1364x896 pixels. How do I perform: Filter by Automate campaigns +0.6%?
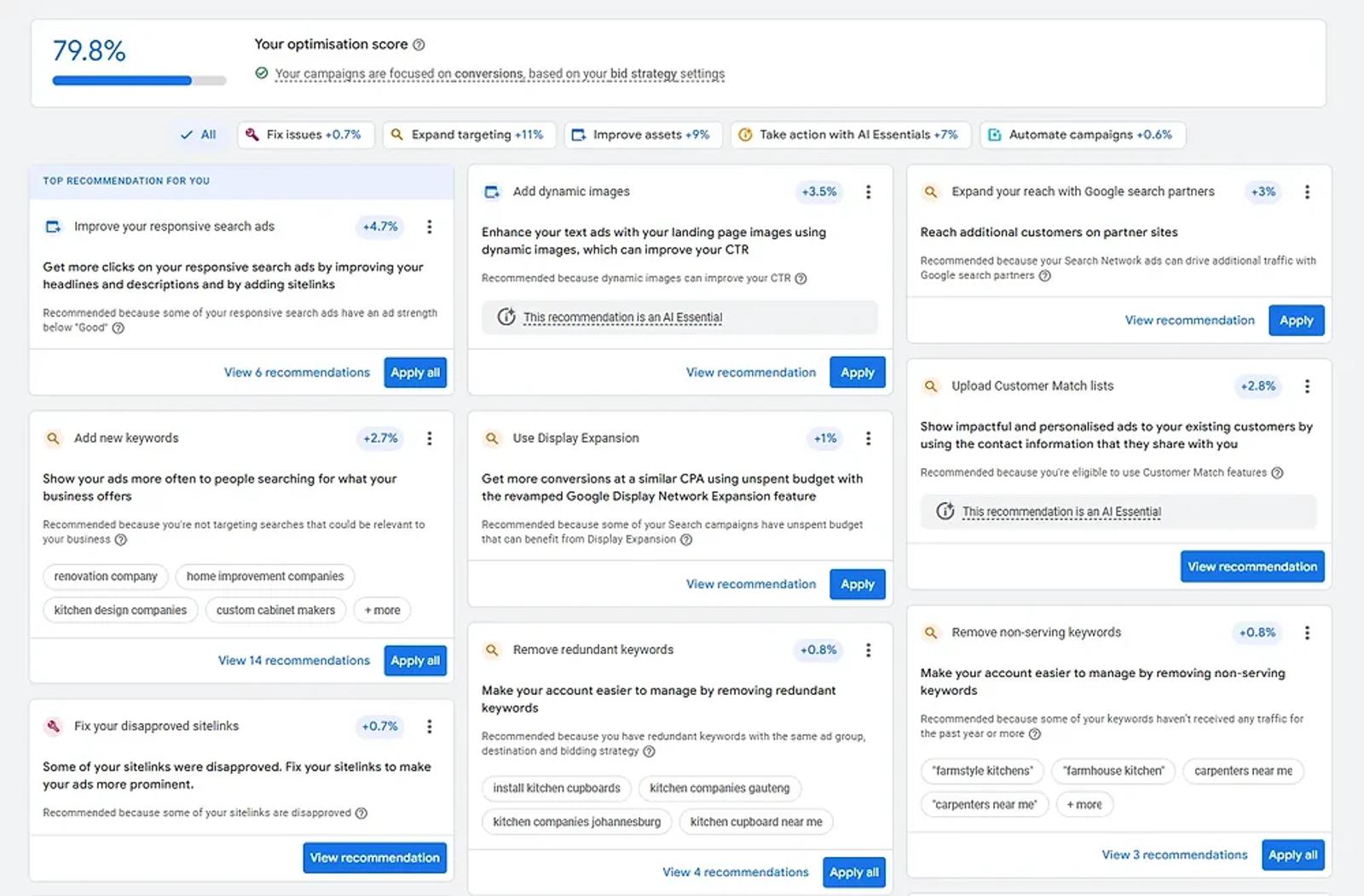pos(1083,135)
